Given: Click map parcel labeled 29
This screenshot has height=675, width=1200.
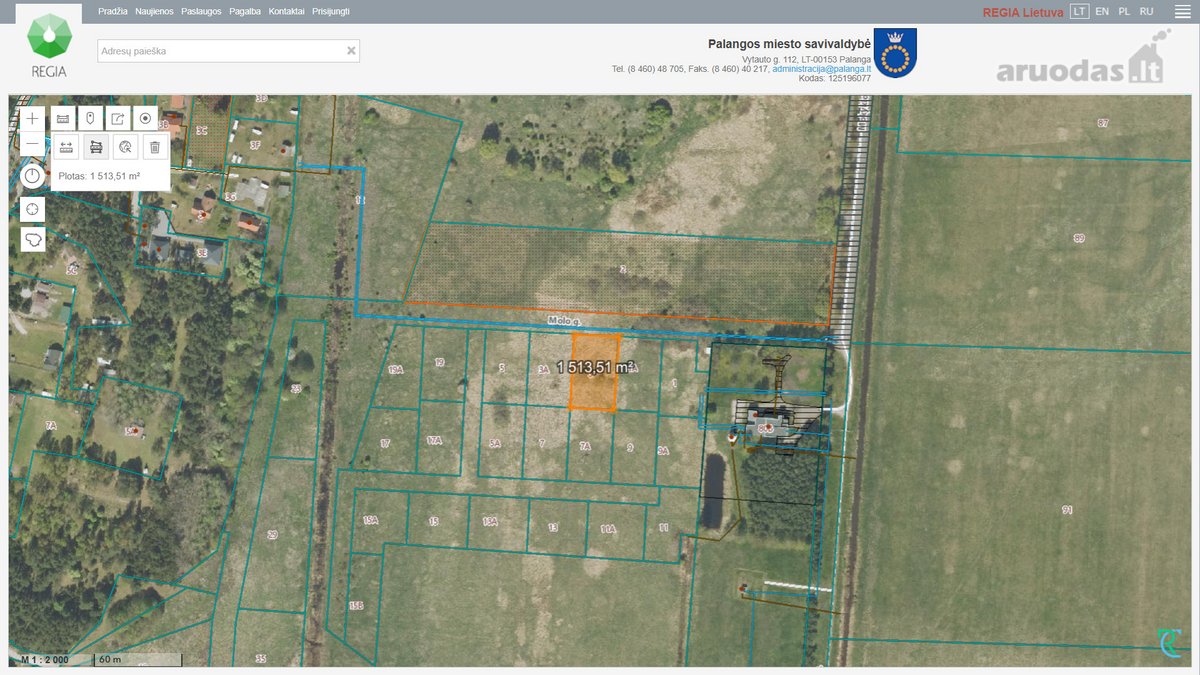Looking at the screenshot, I should pos(272,536).
